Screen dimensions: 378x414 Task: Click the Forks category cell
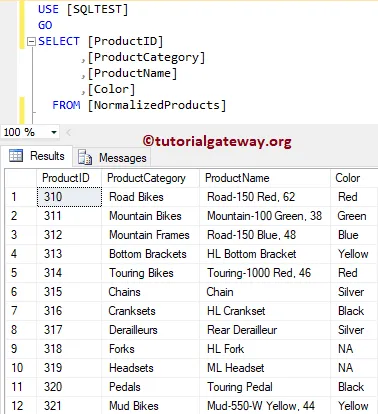pyautogui.click(x=150, y=349)
